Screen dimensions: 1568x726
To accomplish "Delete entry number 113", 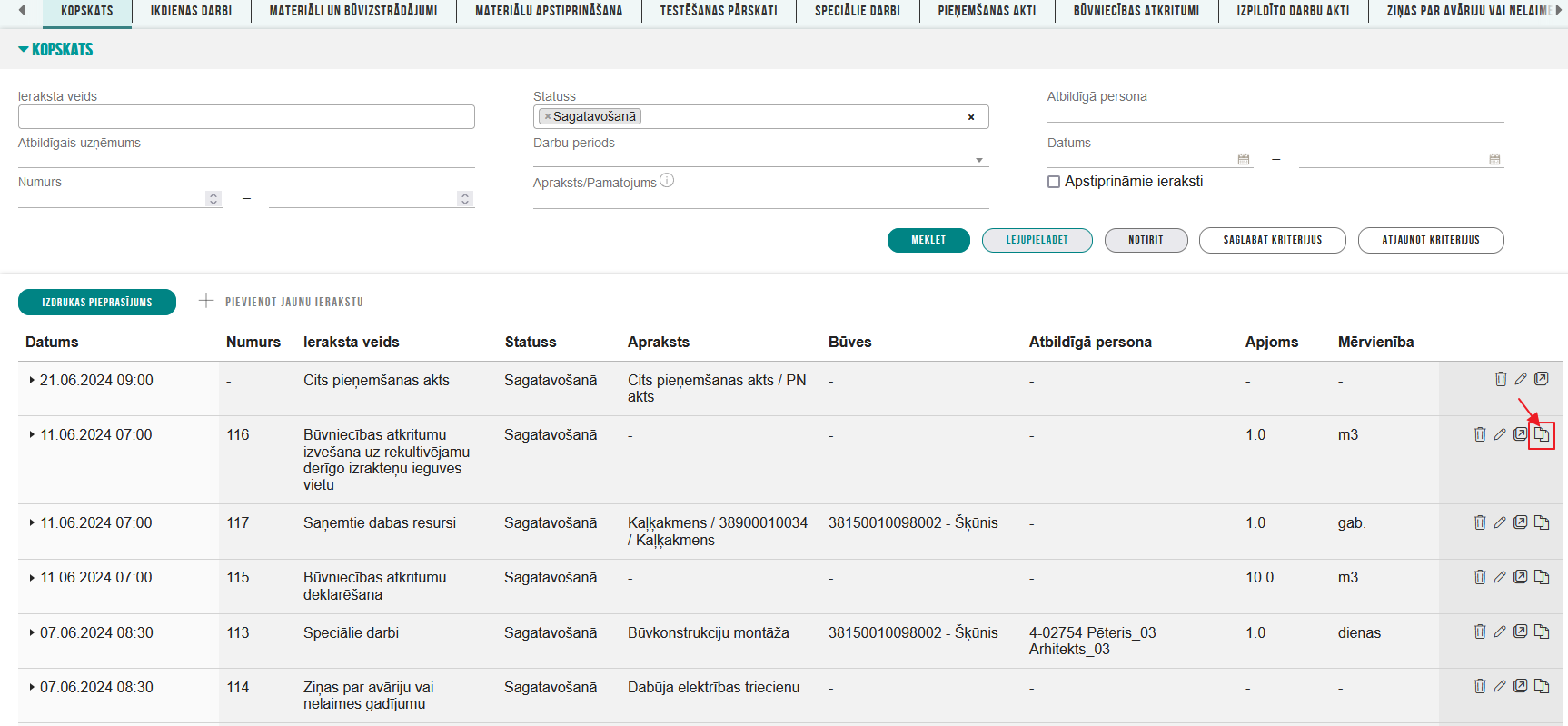I will pyautogui.click(x=1480, y=632).
